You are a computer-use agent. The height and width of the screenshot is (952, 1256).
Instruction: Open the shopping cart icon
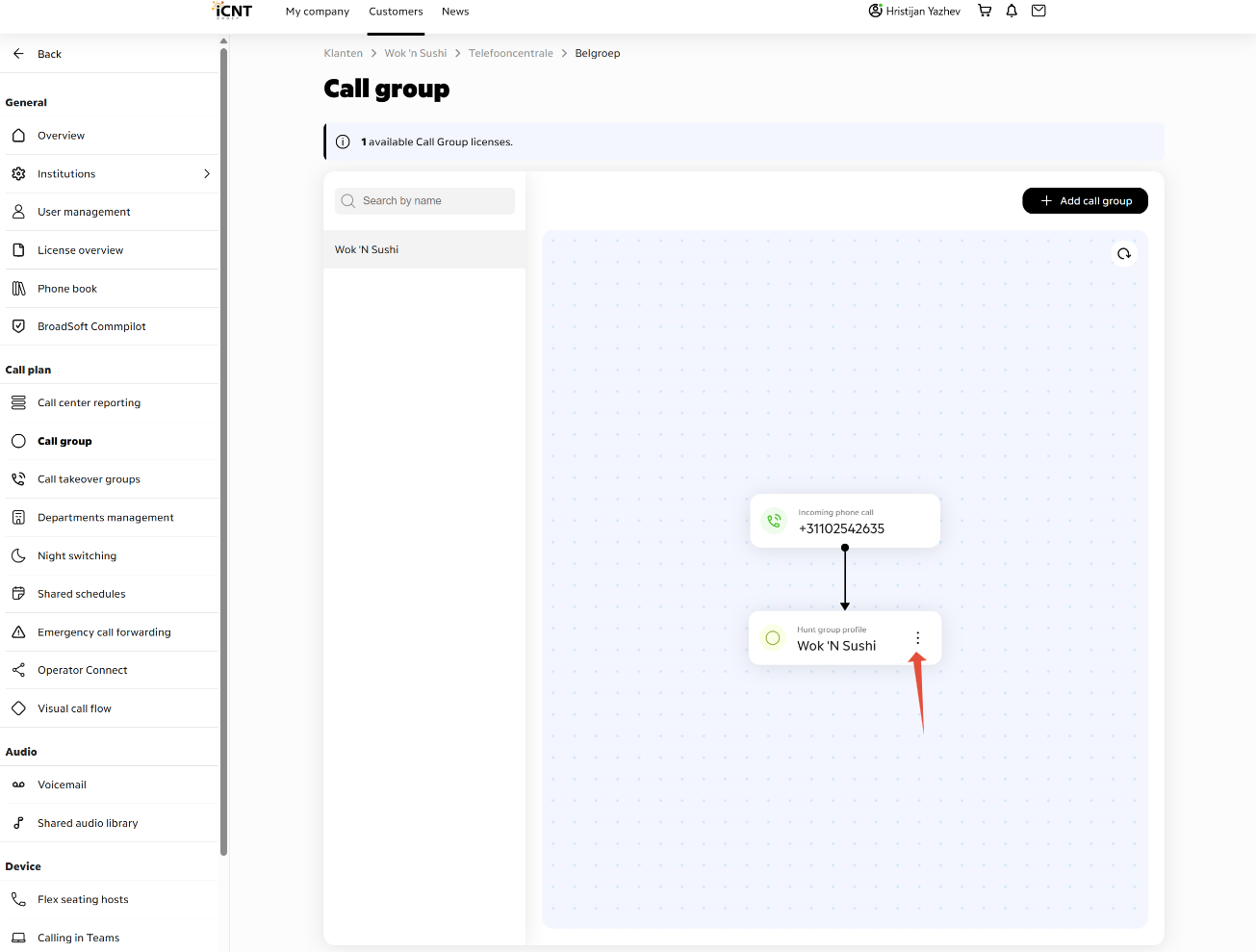[985, 11]
